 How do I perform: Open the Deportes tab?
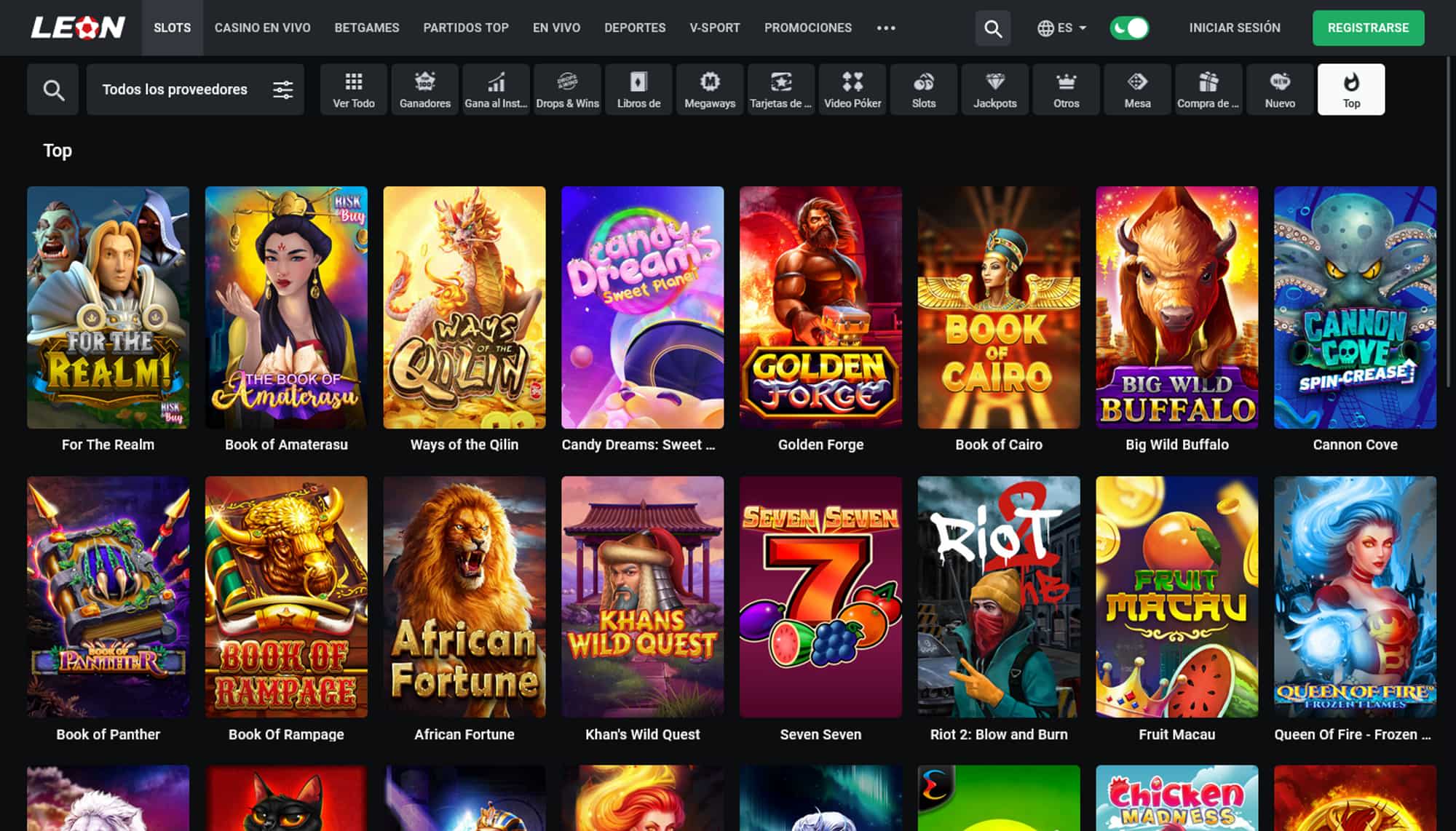pos(635,28)
